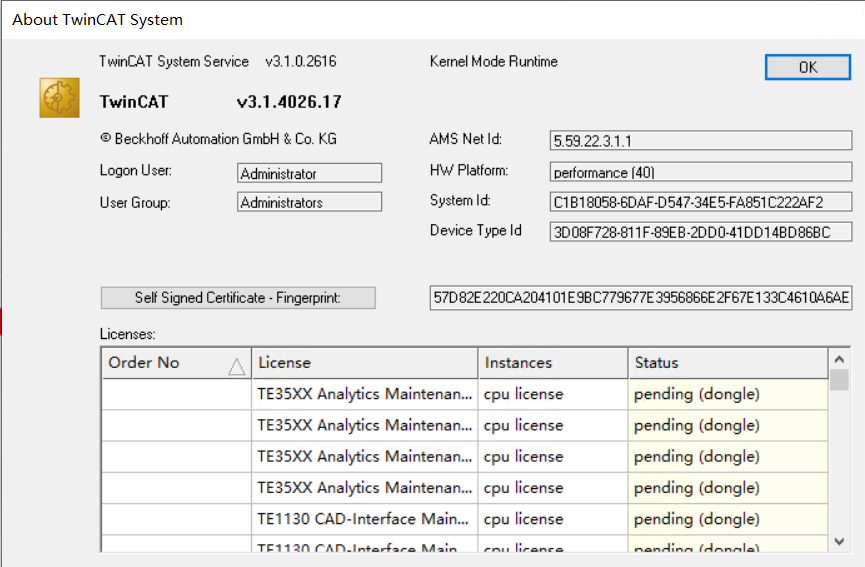Select the certificate fingerprint value field
Screen dimensions: 865x567
pos(641,298)
